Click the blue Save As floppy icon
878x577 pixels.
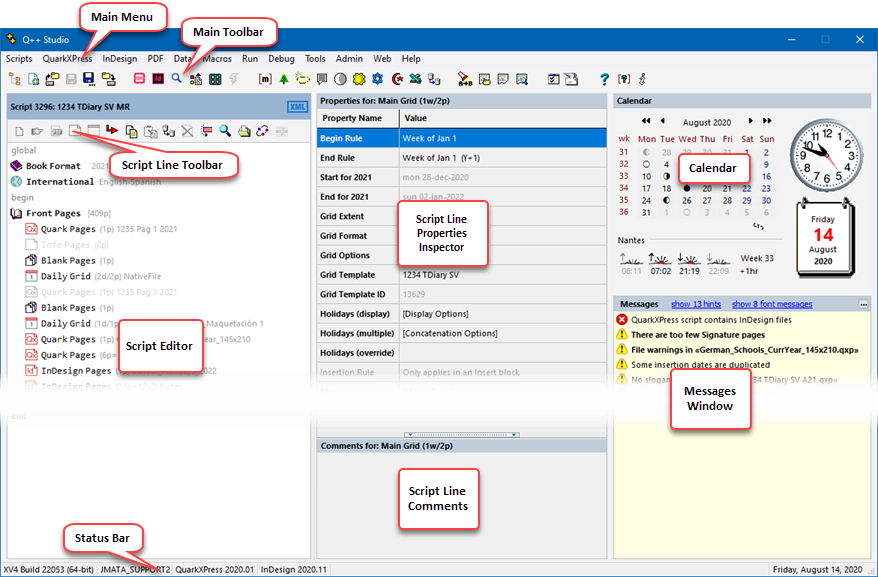coord(89,79)
